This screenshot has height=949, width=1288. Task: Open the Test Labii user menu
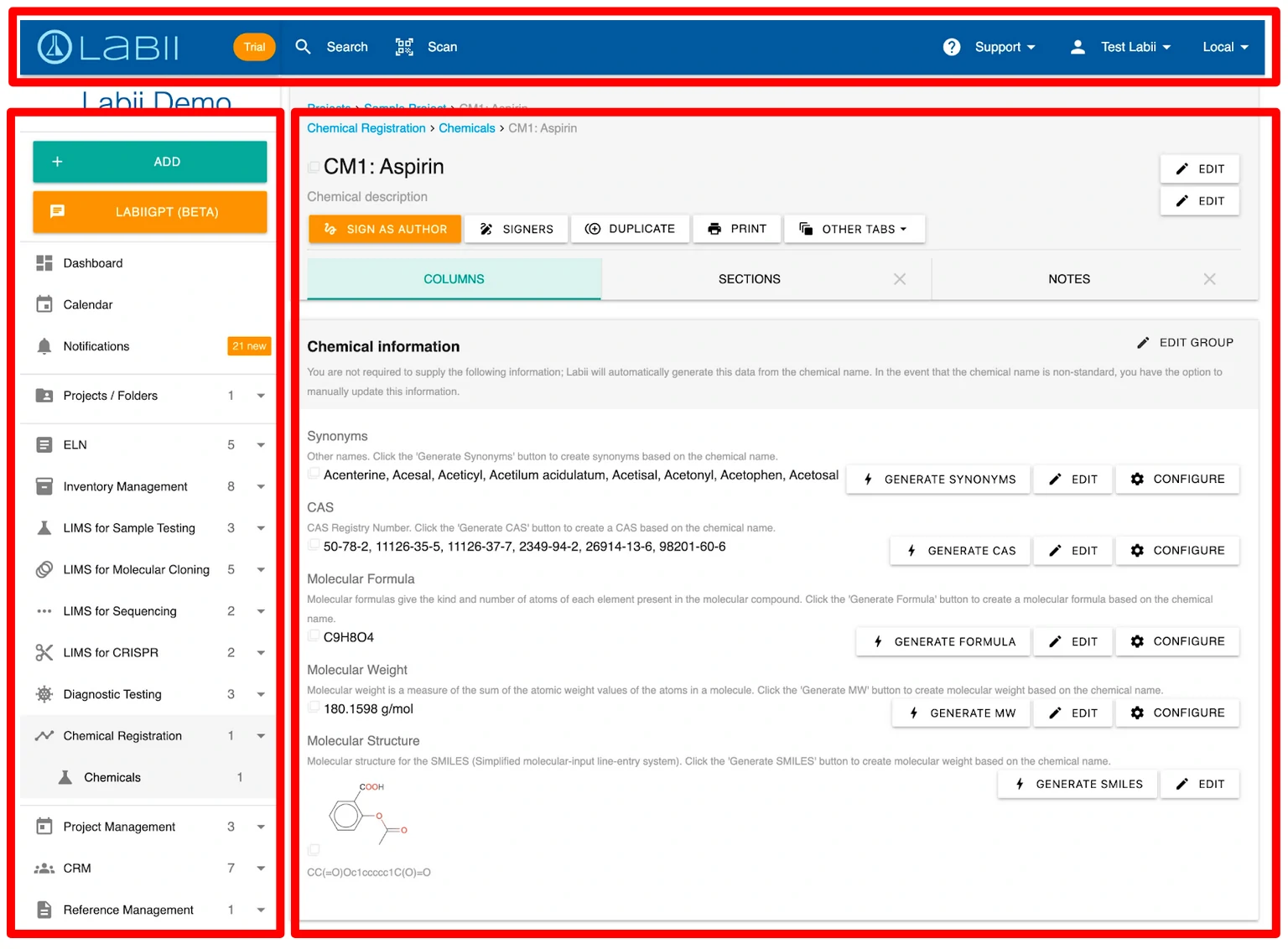pyautogui.click(x=1120, y=47)
